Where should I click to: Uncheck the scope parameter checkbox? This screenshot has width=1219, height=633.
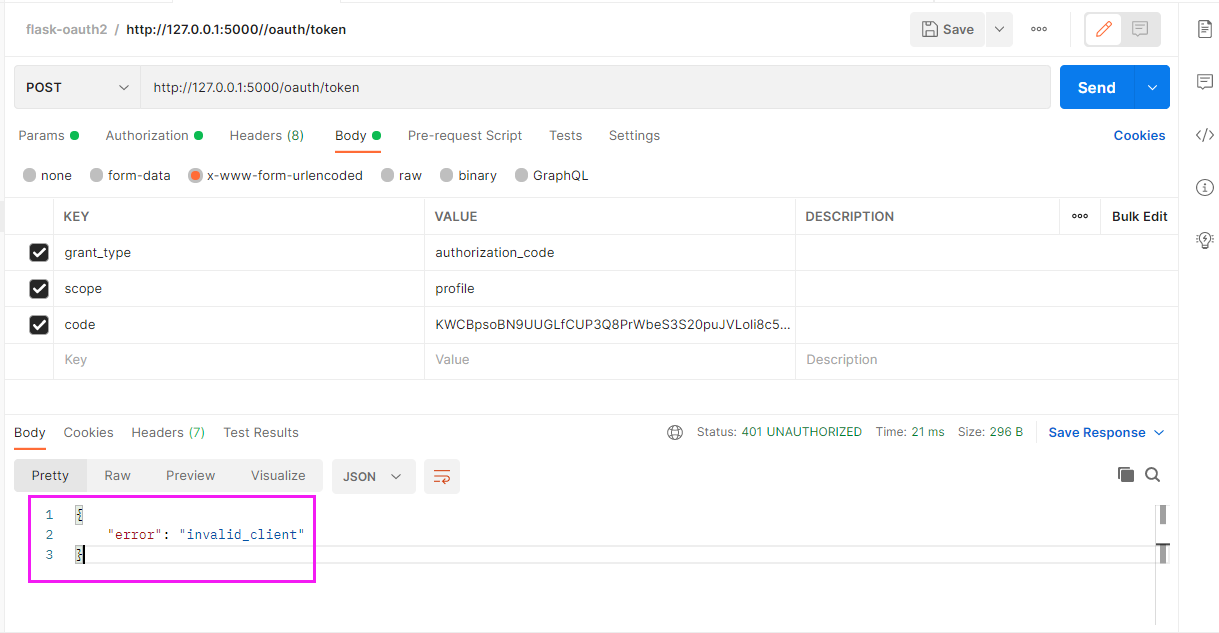click(39, 289)
